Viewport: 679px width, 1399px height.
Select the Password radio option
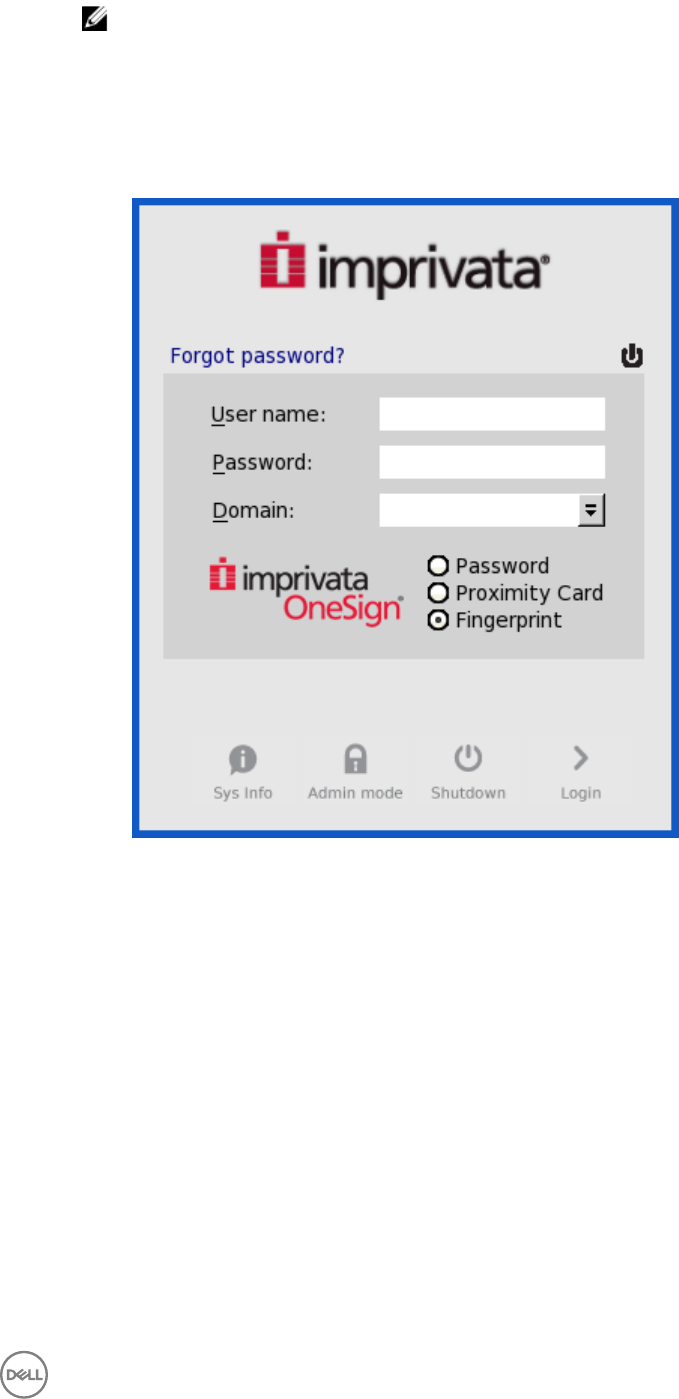tap(437, 566)
